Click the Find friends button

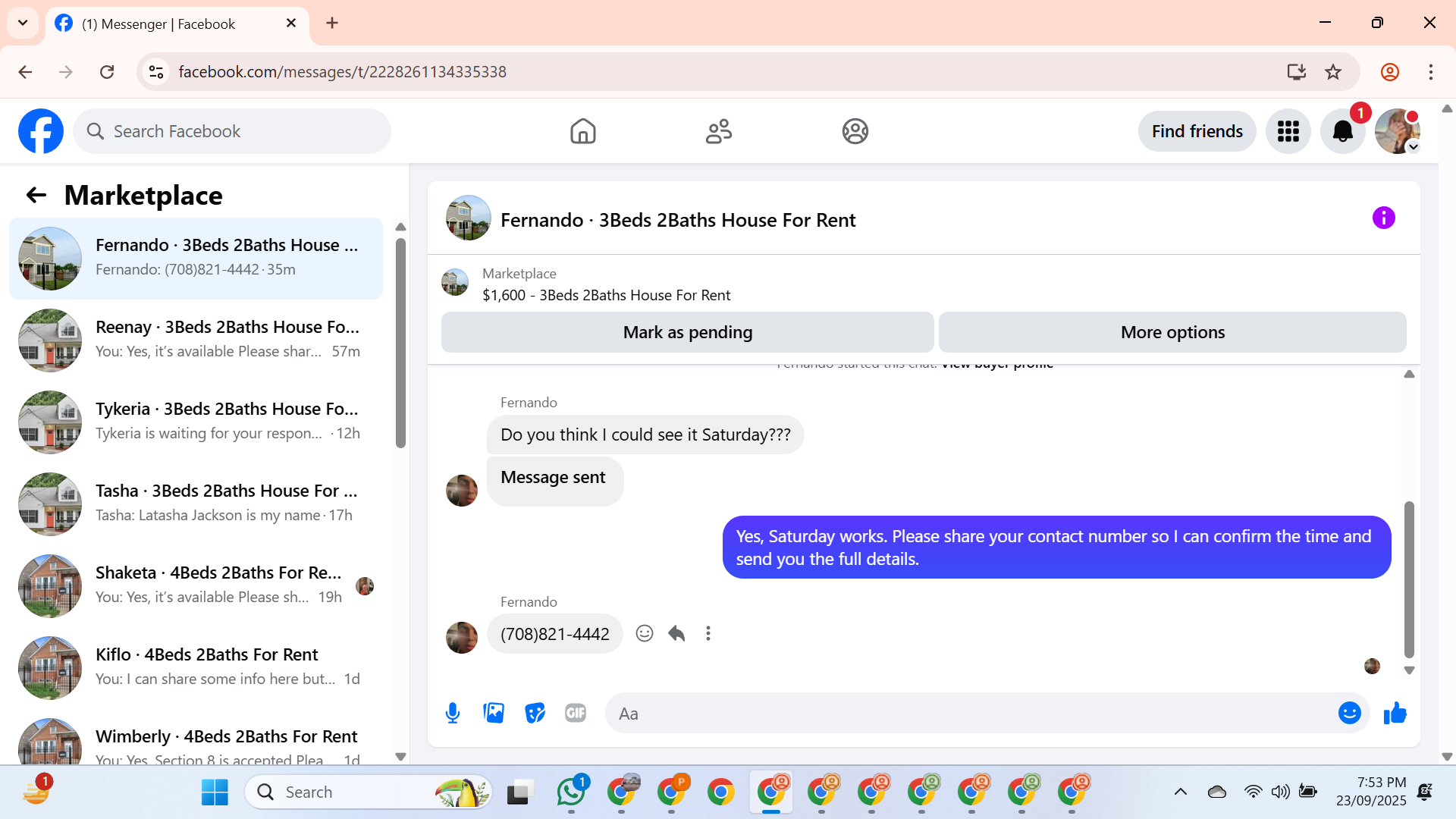point(1197,131)
